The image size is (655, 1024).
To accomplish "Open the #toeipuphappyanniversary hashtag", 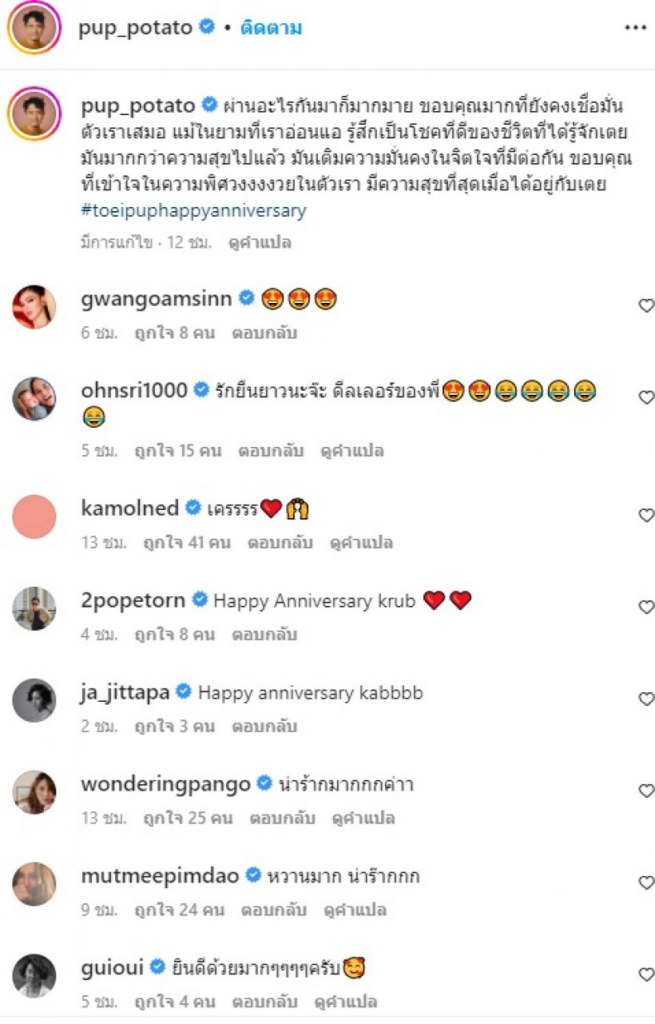I will pyautogui.click(x=193, y=211).
